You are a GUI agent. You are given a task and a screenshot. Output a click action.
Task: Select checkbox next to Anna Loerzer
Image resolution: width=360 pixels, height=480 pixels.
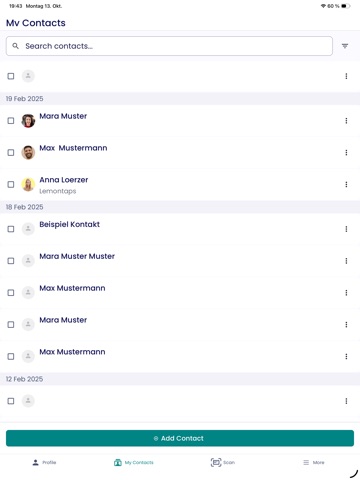pos(11,184)
